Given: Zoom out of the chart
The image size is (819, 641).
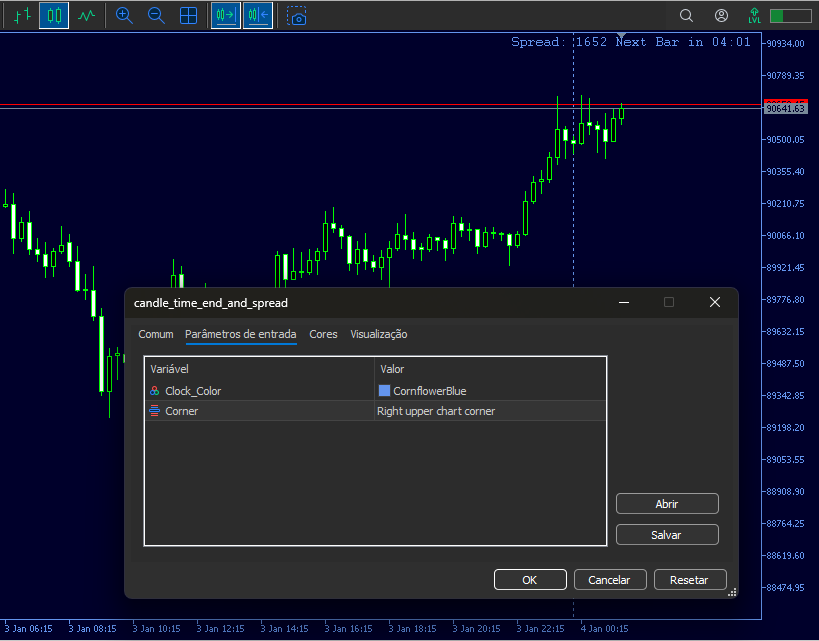Looking at the screenshot, I should click(156, 15).
